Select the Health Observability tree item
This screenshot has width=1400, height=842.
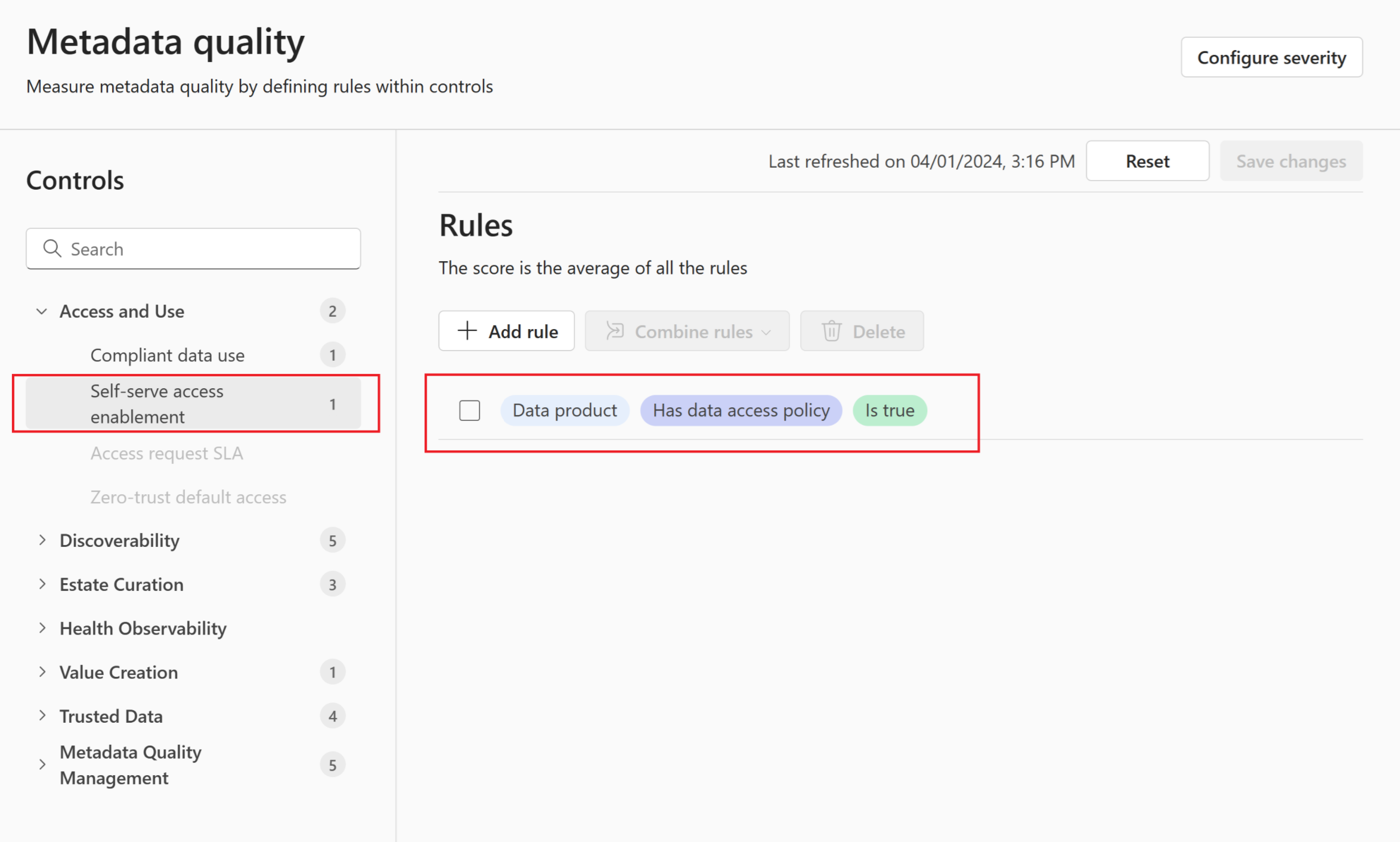pyautogui.click(x=144, y=628)
